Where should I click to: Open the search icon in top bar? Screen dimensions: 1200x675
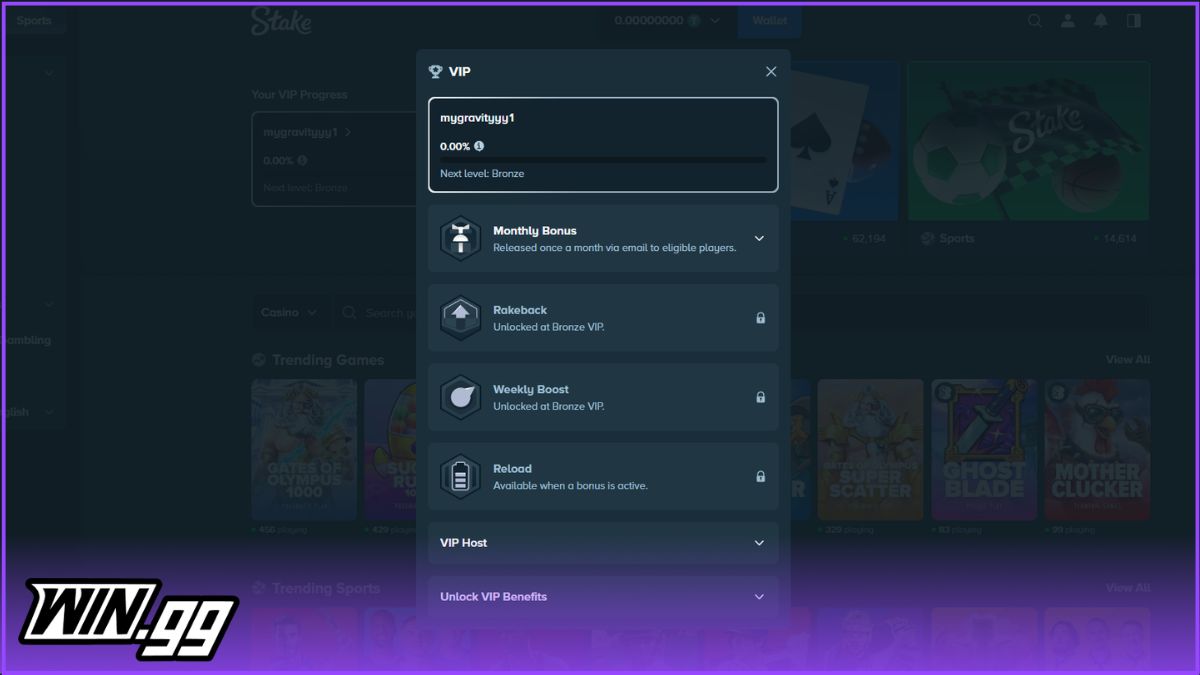1035,20
